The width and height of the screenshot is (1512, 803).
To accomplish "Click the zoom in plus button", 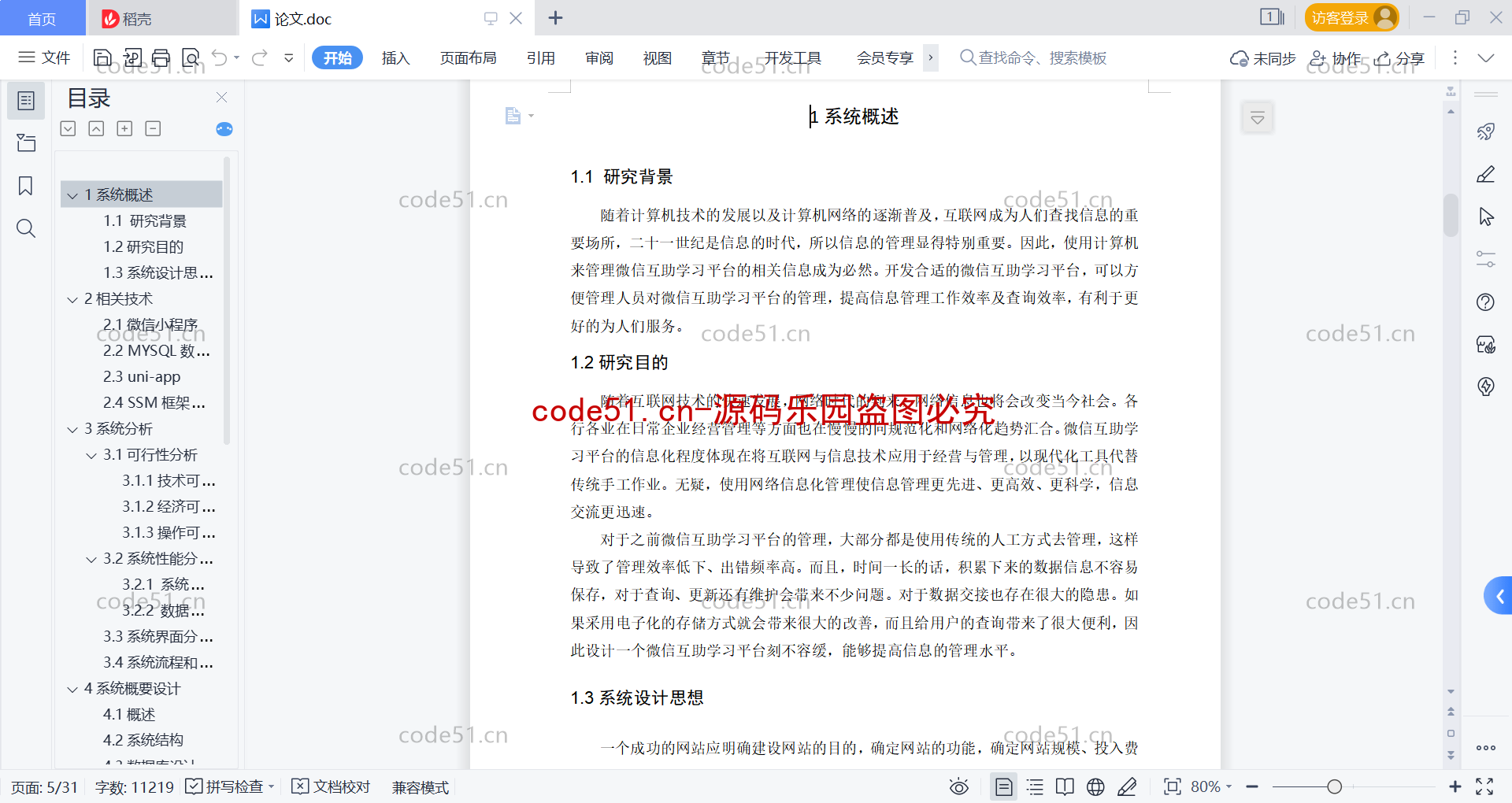I will (x=1455, y=786).
